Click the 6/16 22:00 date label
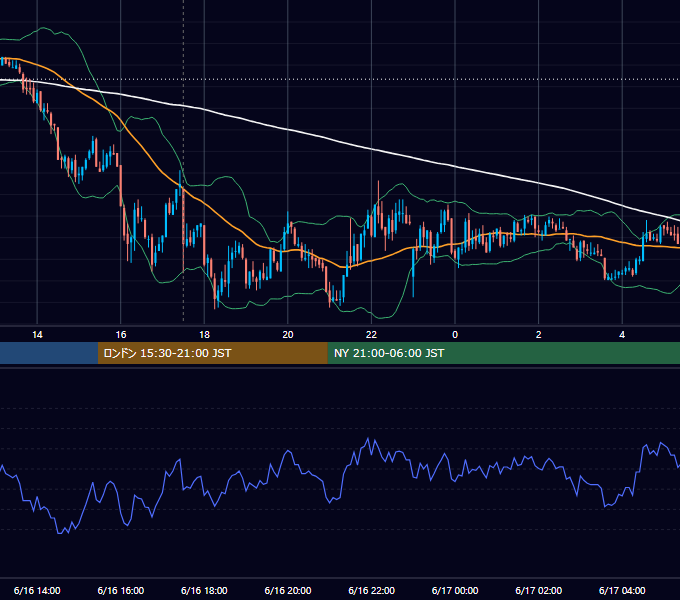 [372, 590]
